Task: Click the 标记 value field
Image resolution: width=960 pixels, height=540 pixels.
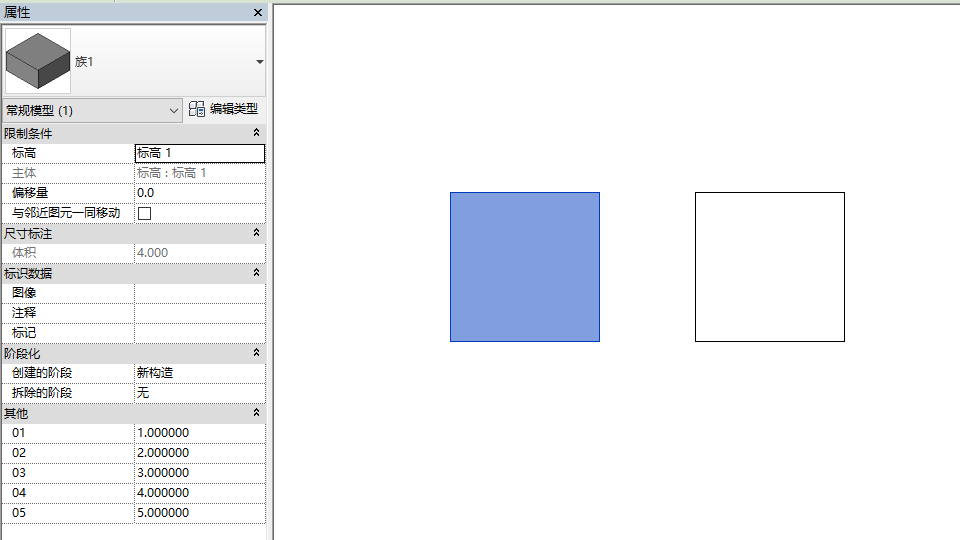Action: click(x=200, y=333)
